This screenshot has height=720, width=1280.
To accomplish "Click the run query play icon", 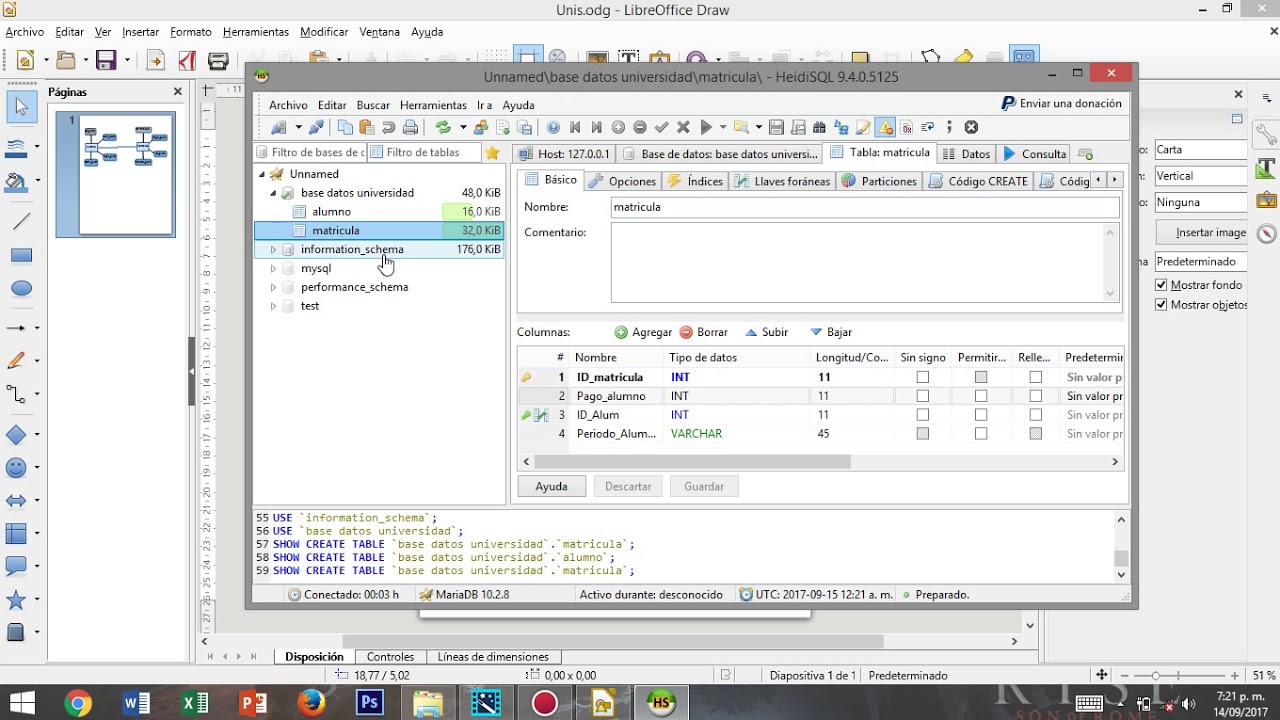I will coord(706,127).
